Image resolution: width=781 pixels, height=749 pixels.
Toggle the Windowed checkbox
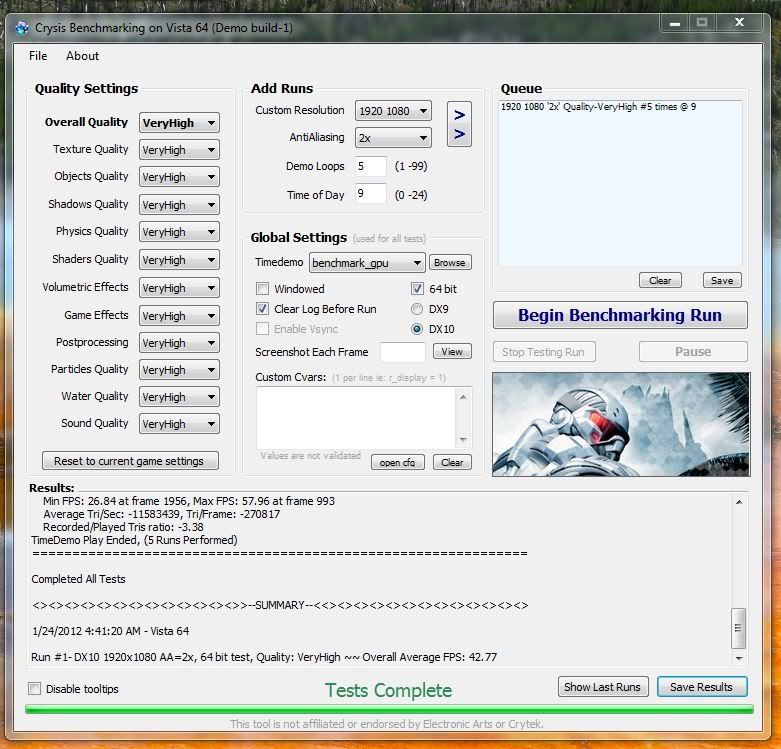[262, 289]
